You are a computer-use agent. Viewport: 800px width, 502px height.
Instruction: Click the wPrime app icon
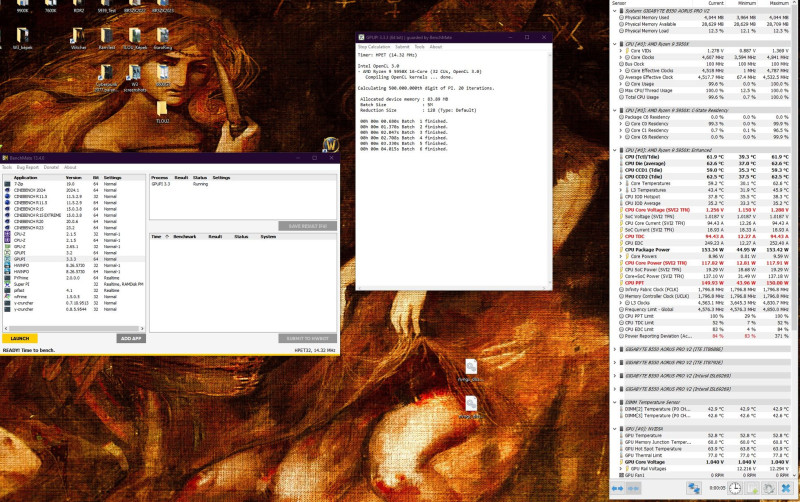[x=7, y=296]
